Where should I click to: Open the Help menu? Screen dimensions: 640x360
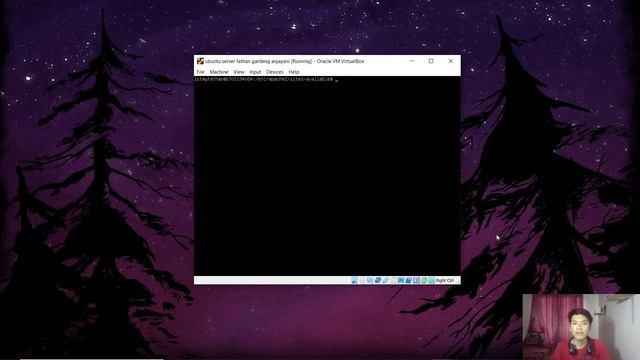click(x=294, y=72)
